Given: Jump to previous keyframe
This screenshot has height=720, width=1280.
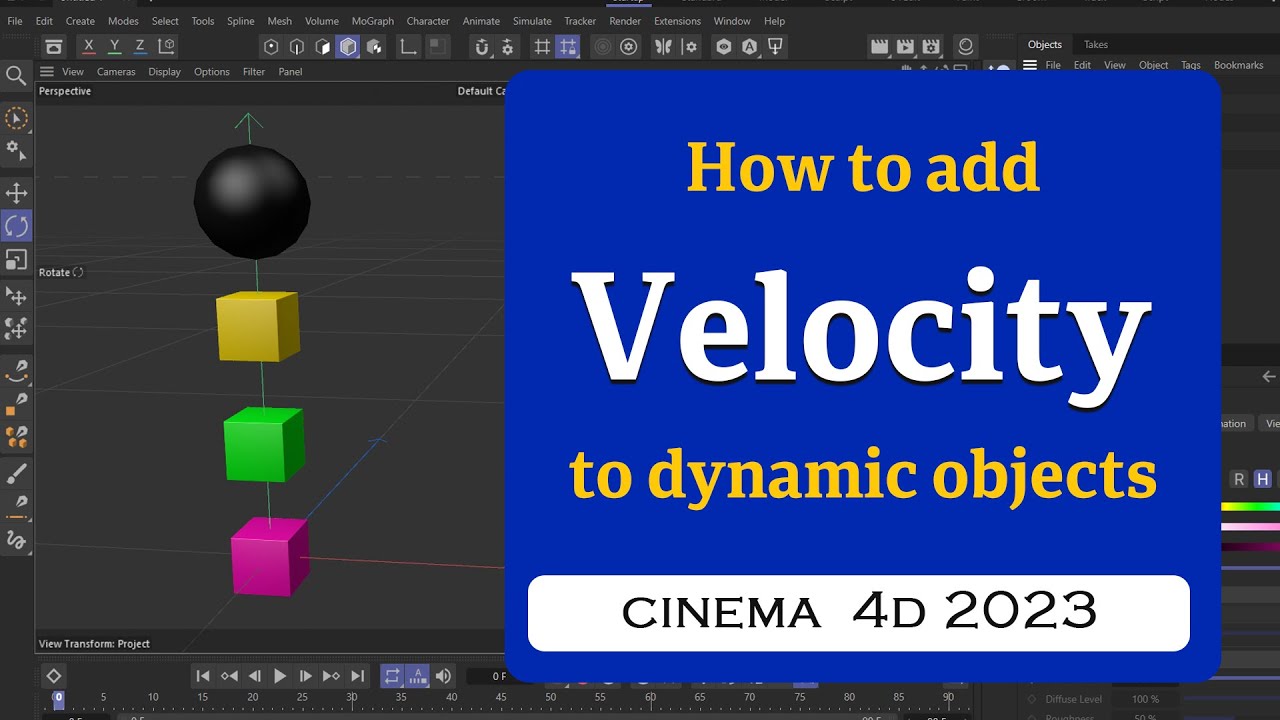Looking at the screenshot, I should 229,676.
